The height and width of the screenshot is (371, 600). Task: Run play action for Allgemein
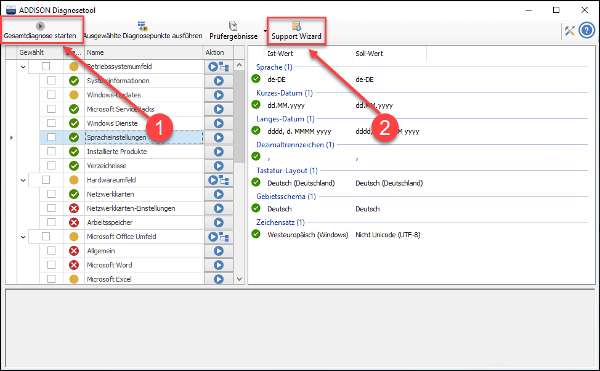coord(218,251)
